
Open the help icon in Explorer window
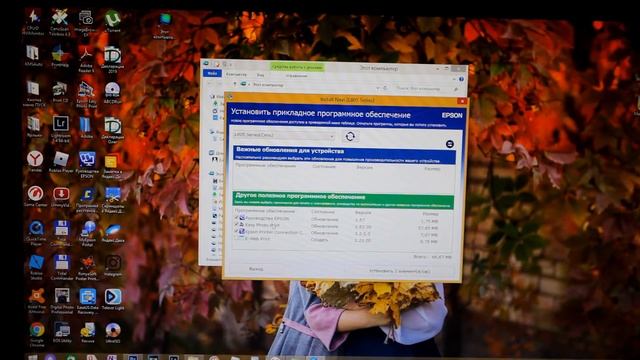click(461, 79)
